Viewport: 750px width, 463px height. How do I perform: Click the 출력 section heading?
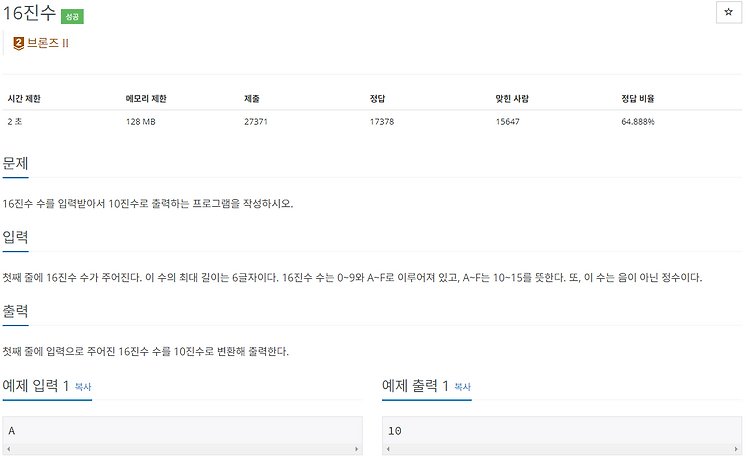15,311
